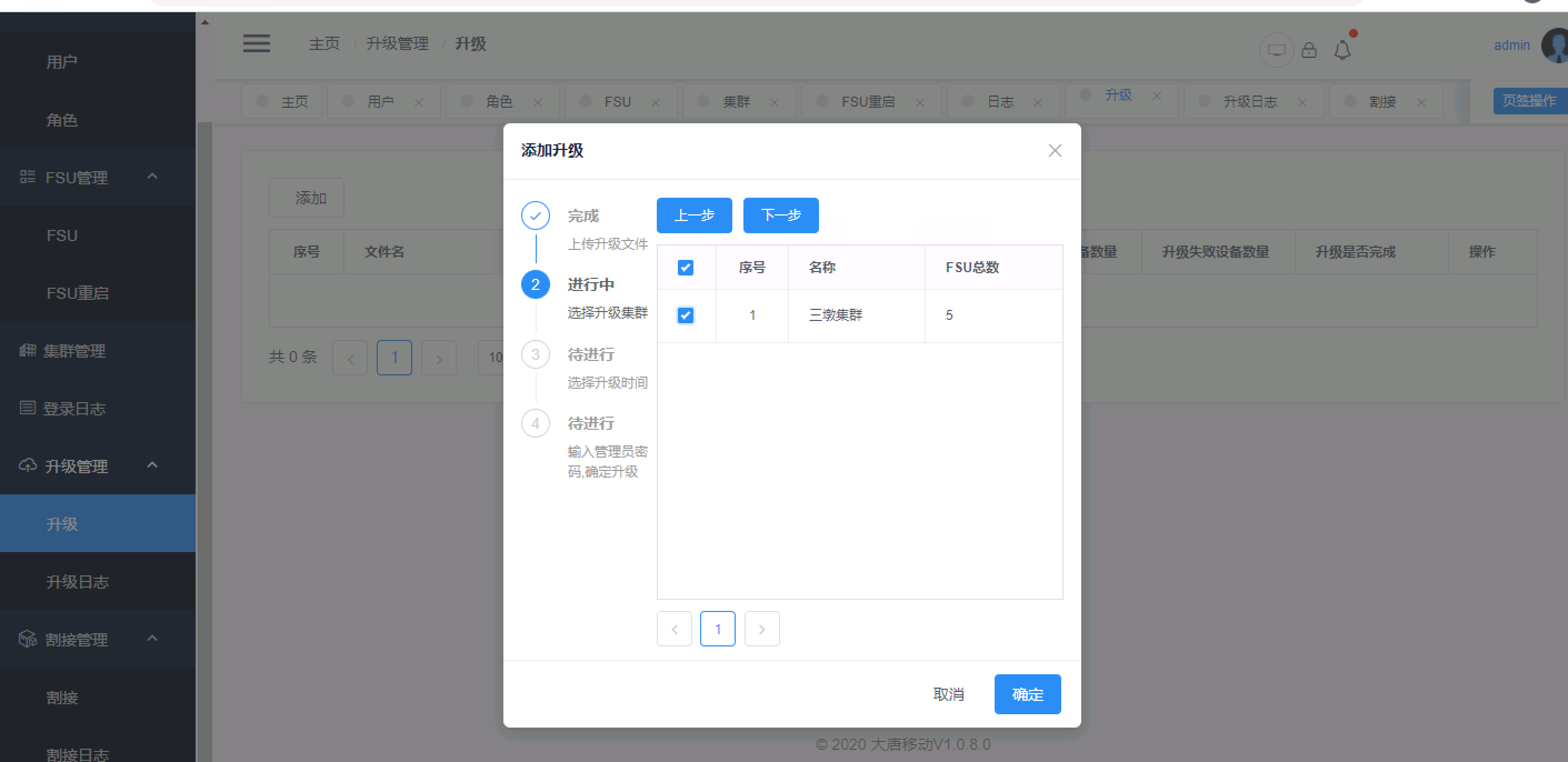Close the 日志 tab with its X

[1038, 102]
